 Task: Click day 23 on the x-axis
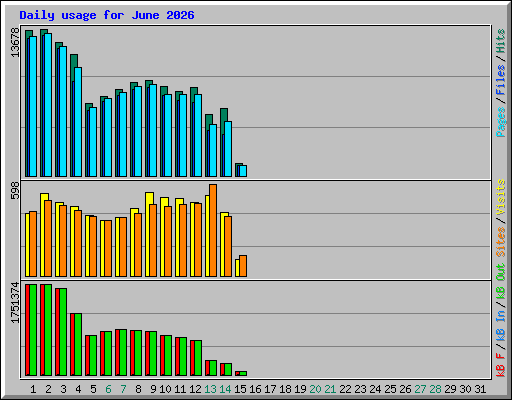360,389
